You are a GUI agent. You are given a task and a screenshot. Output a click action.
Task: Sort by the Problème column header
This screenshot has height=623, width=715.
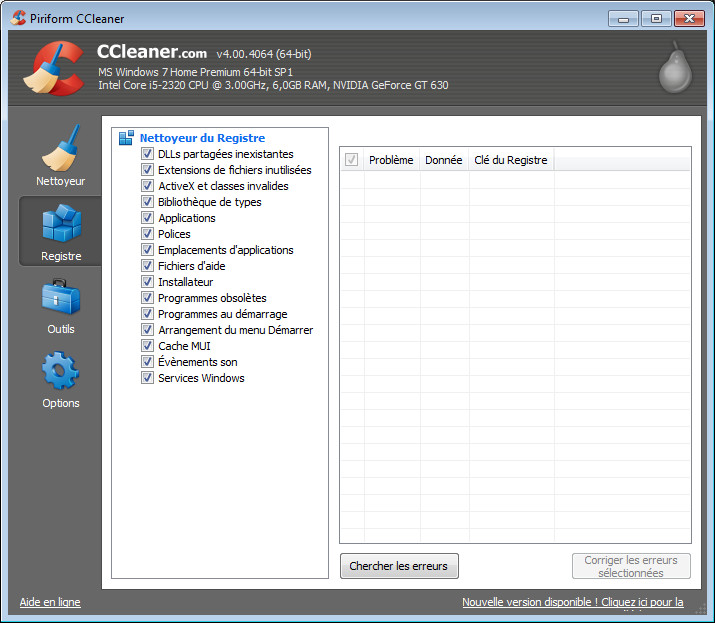tap(391, 160)
